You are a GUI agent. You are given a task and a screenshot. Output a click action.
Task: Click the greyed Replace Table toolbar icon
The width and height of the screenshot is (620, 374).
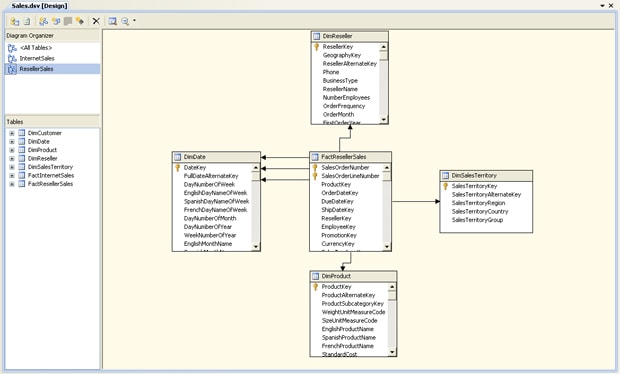(x=68, y=21)
